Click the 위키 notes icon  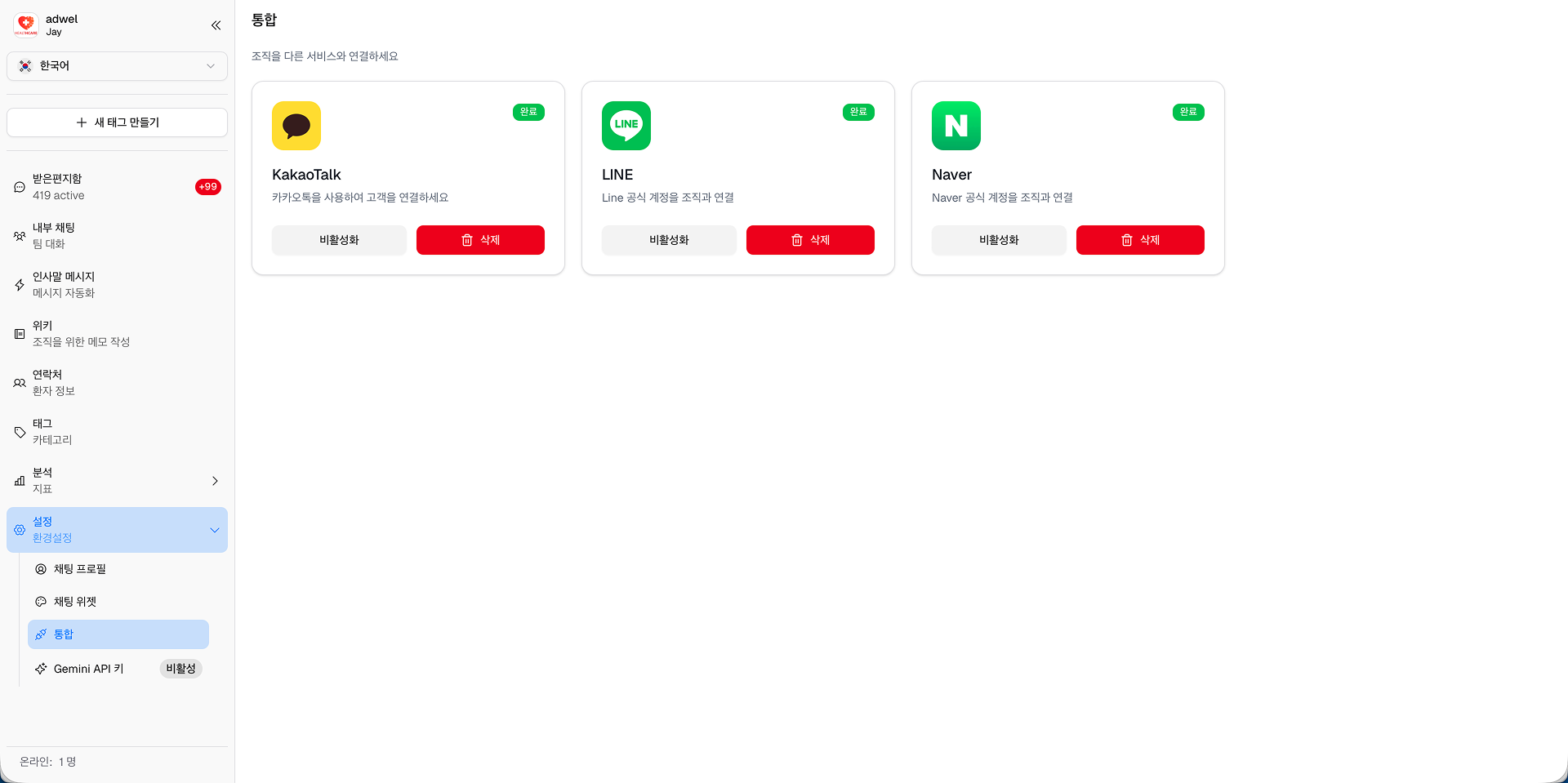[x=19, y=334]
